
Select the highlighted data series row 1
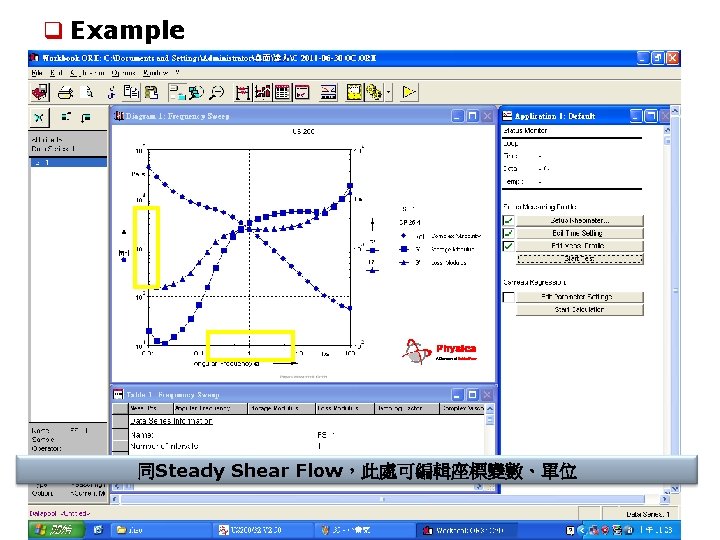(68, 162)
